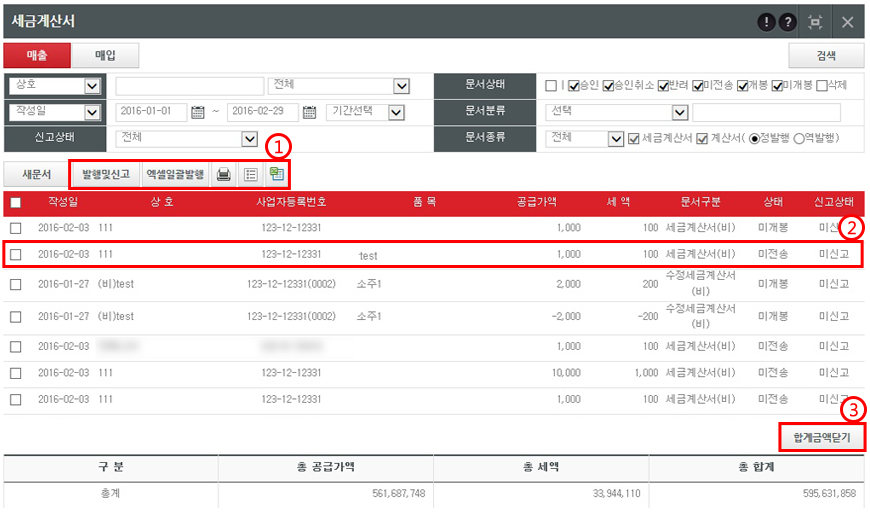Click grand total value '595,631,858'

(x=829, y=493)
